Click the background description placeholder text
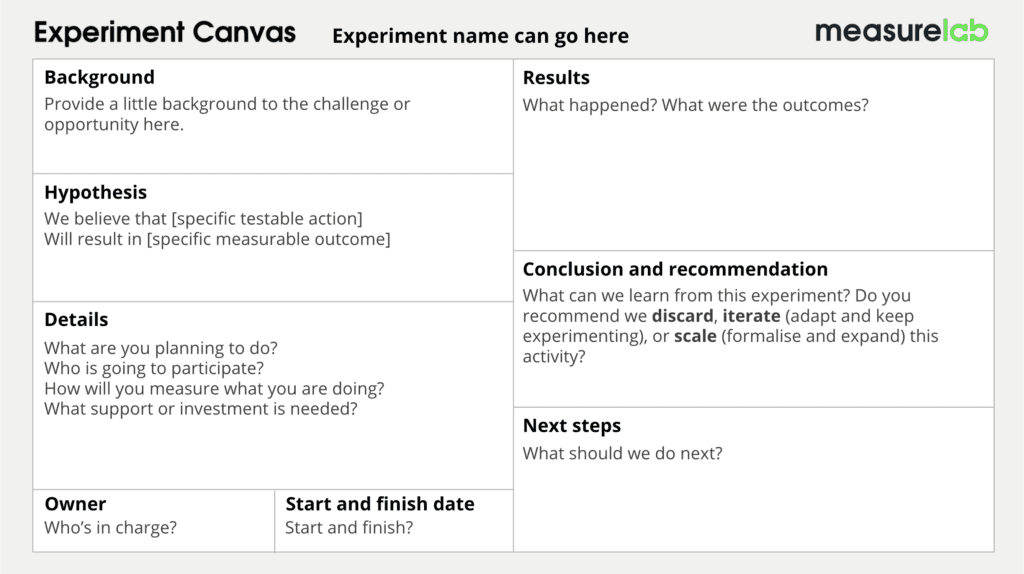Screen dimensions: 1024x574 [x=227, y=114]
